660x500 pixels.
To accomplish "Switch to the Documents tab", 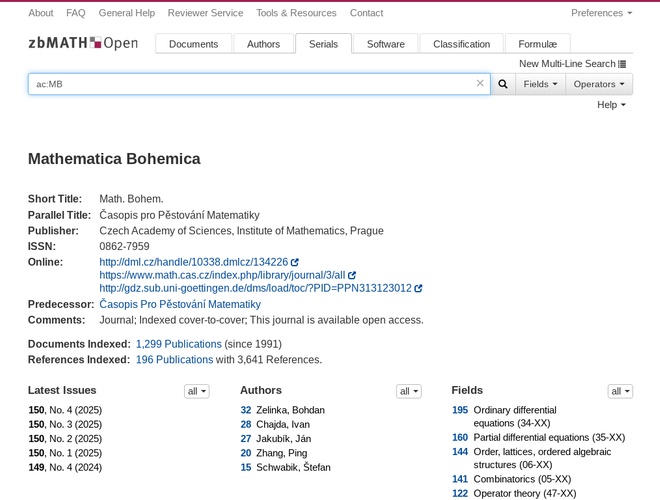I will pos(193,44).
